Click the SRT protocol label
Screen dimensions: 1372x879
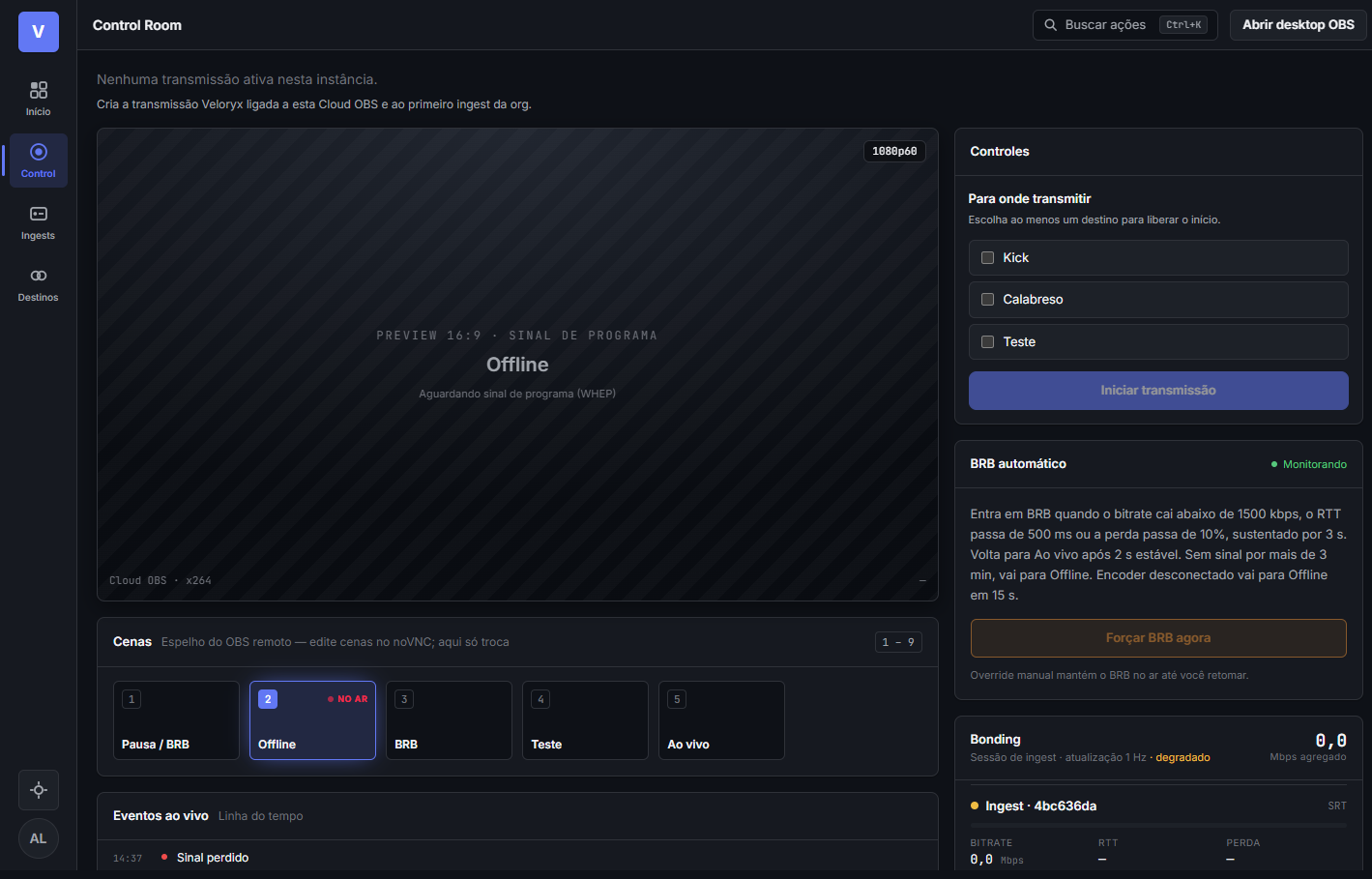[x=1337, y=806]
